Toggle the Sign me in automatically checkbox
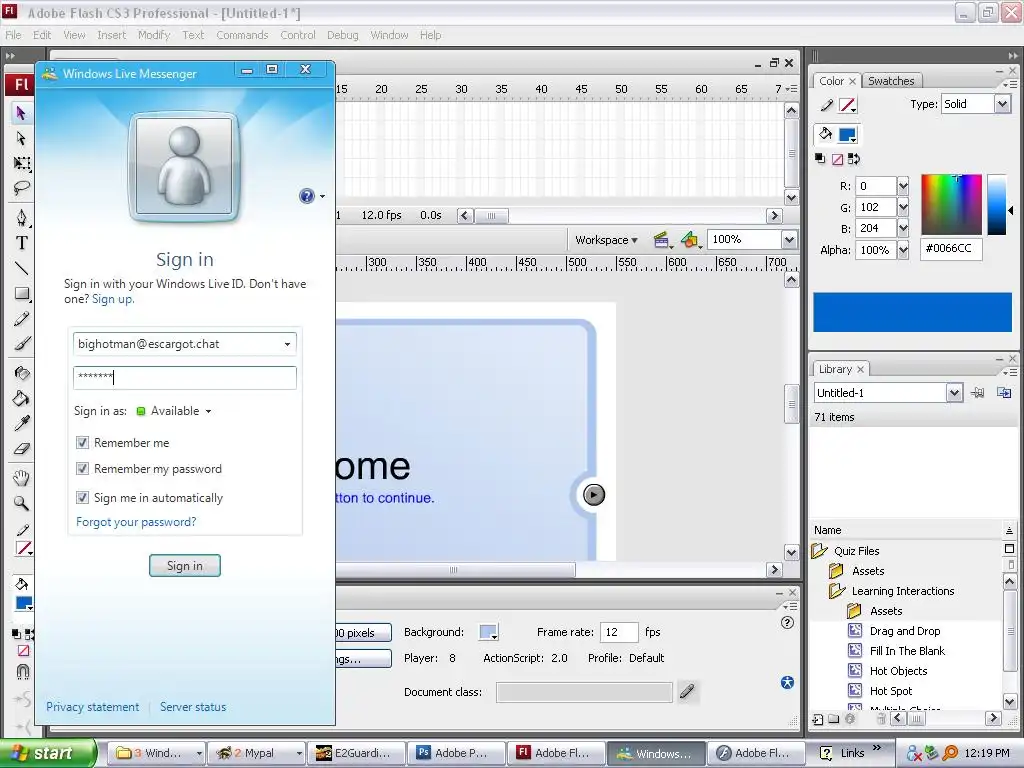This screenshot has height=768, width=1024. [82, 498]
